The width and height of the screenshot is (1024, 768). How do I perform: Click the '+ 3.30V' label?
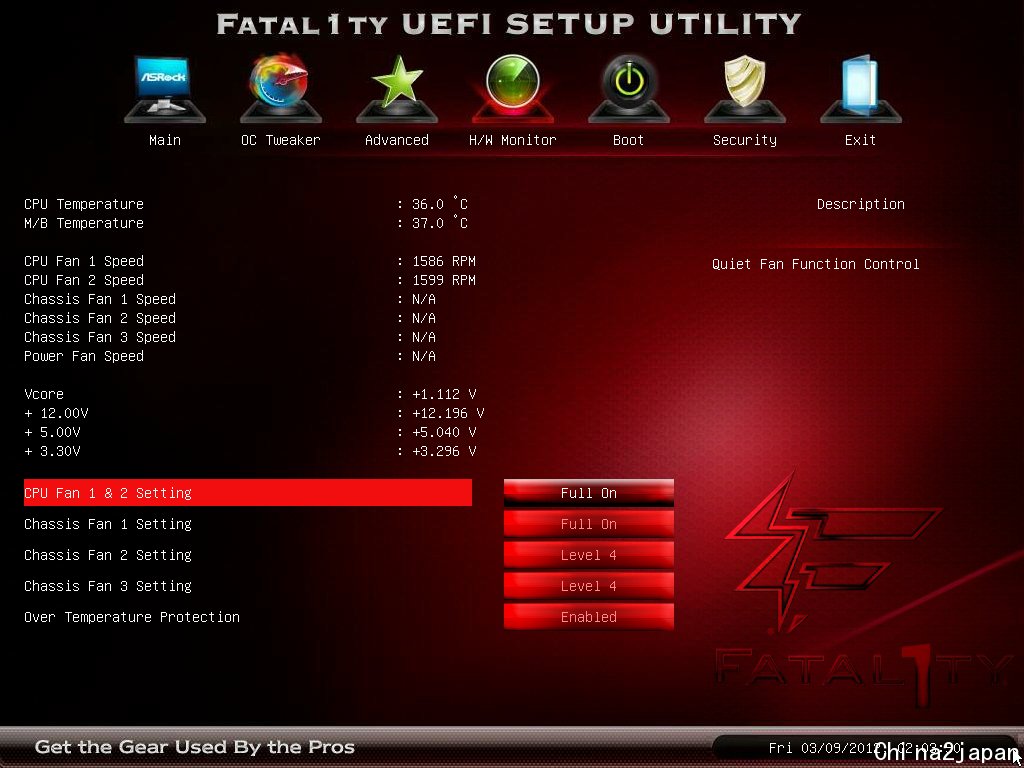(52, 451)
